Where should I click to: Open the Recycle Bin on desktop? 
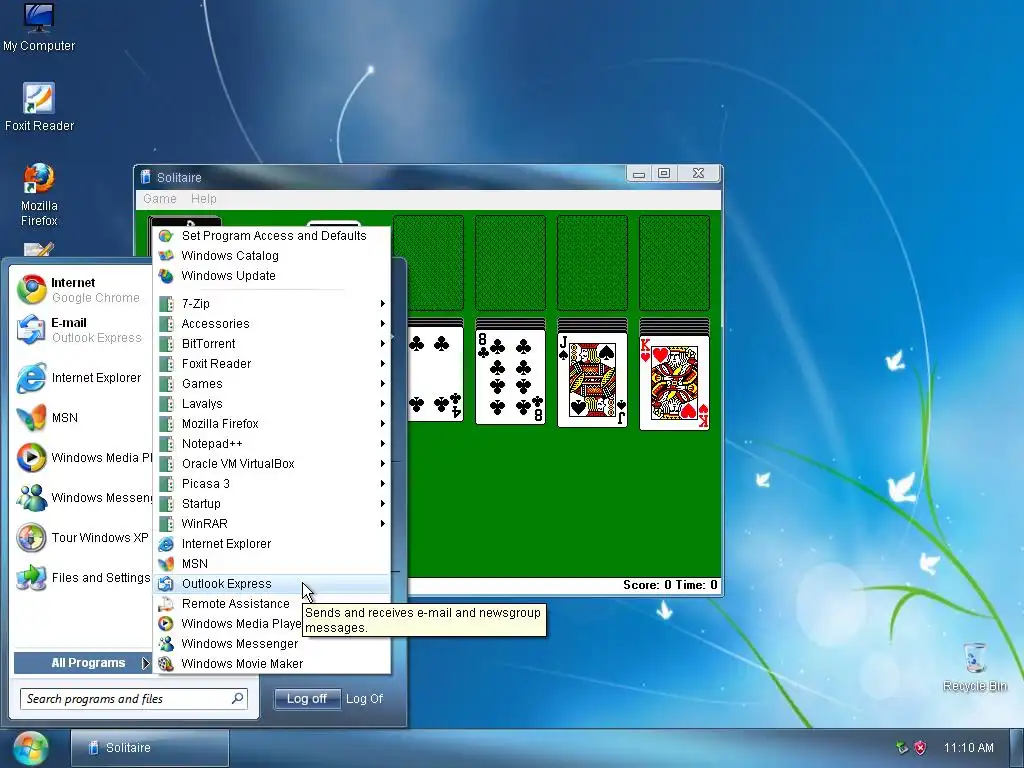[x=974, y=667]
